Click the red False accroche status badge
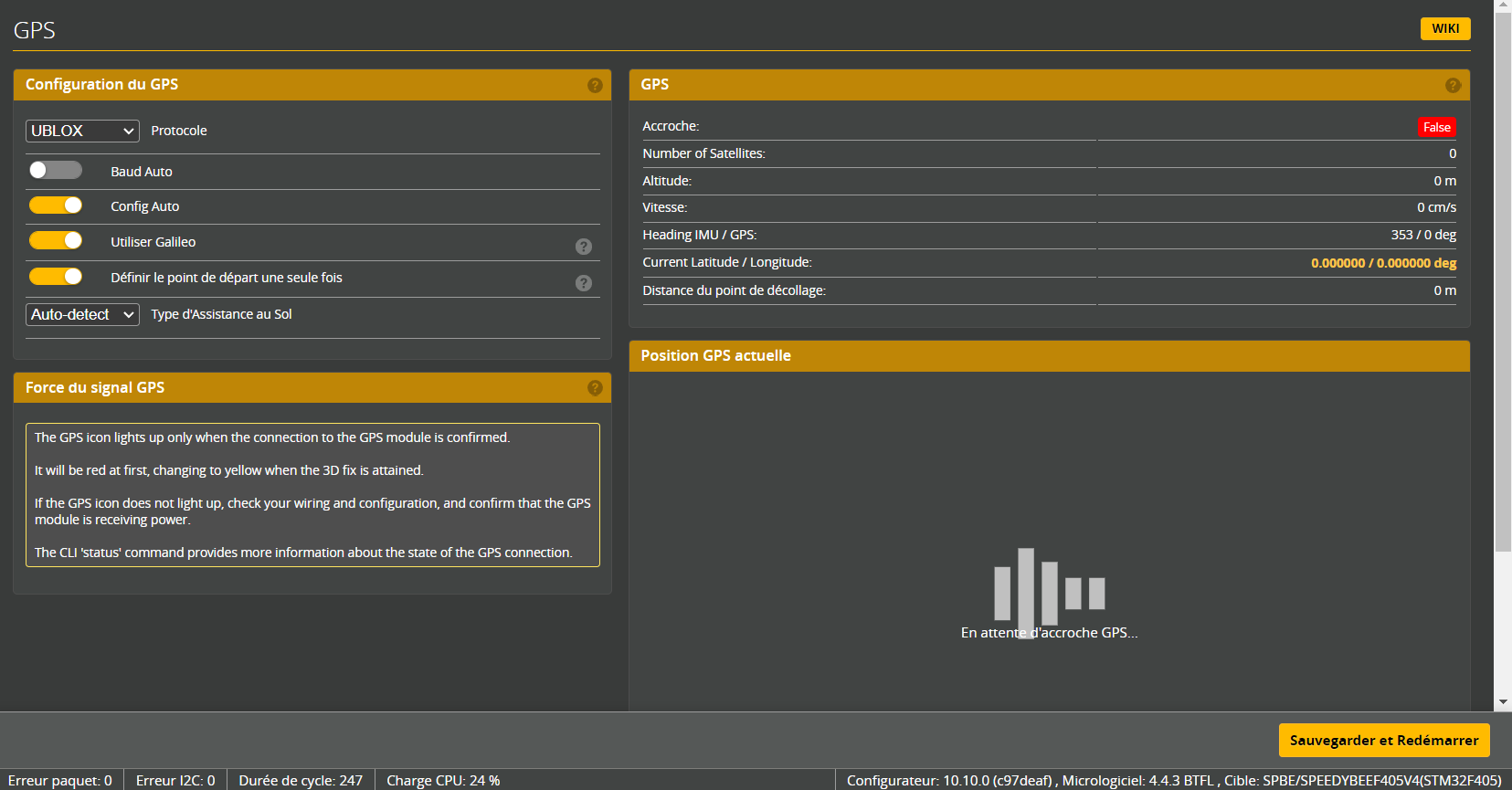The height and width of the screenshot is (790, 1512). 1436,127
